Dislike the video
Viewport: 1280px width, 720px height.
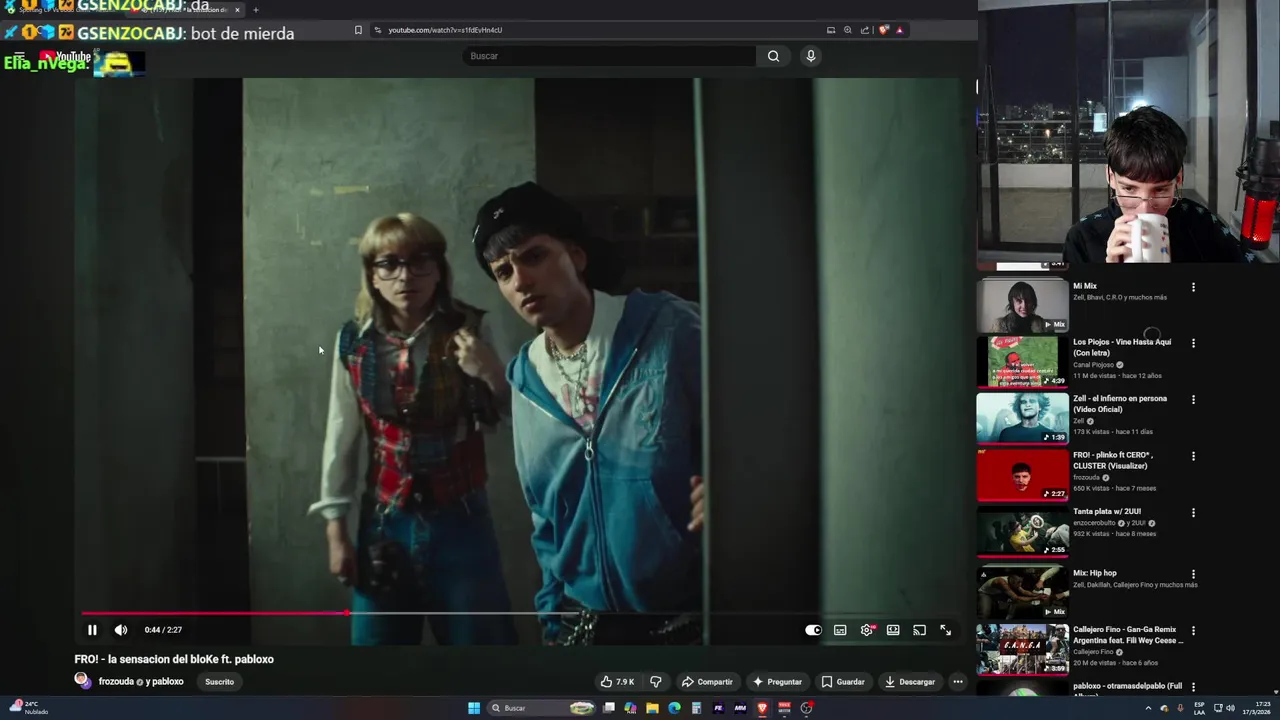(656, 682)
